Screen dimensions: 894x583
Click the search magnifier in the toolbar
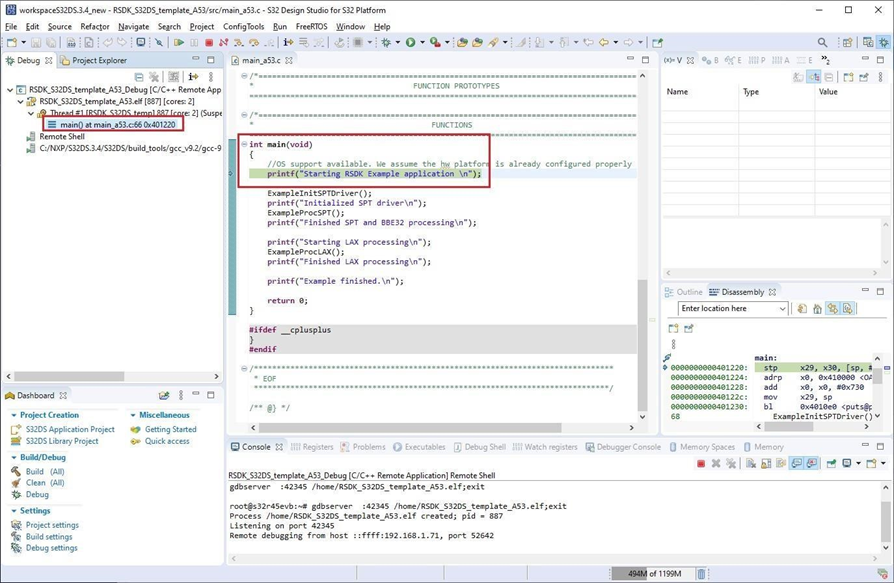[x=822, y=43]
